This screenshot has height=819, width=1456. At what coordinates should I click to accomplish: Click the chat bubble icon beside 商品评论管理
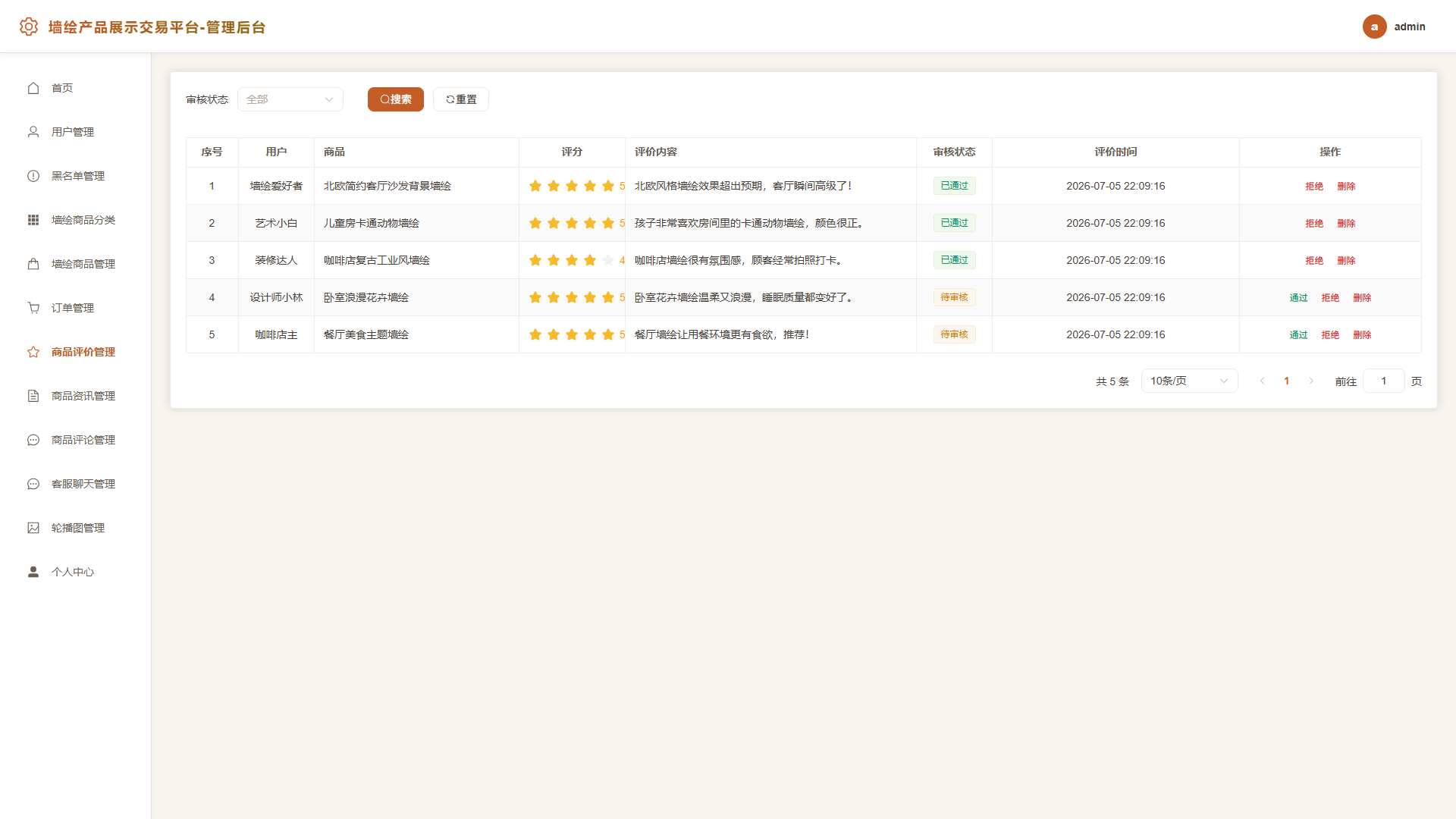[x=33, y=440]
